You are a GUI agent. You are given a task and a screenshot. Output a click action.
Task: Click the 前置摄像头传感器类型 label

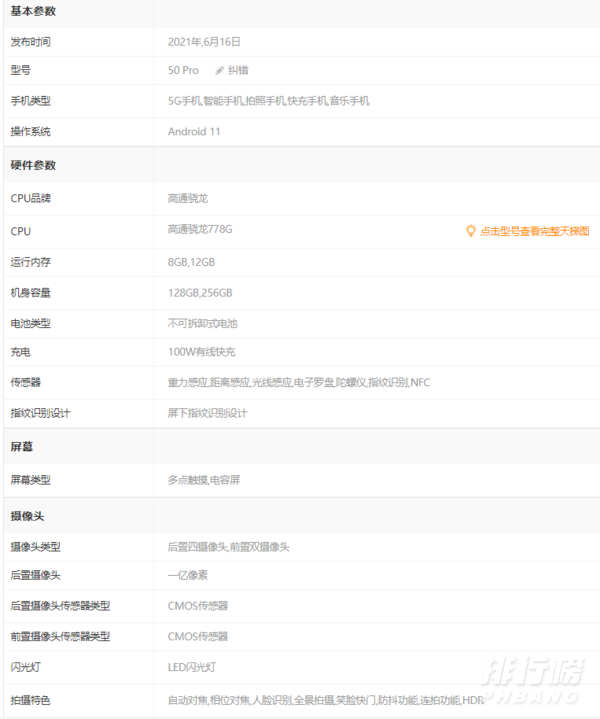click(60, 636)
